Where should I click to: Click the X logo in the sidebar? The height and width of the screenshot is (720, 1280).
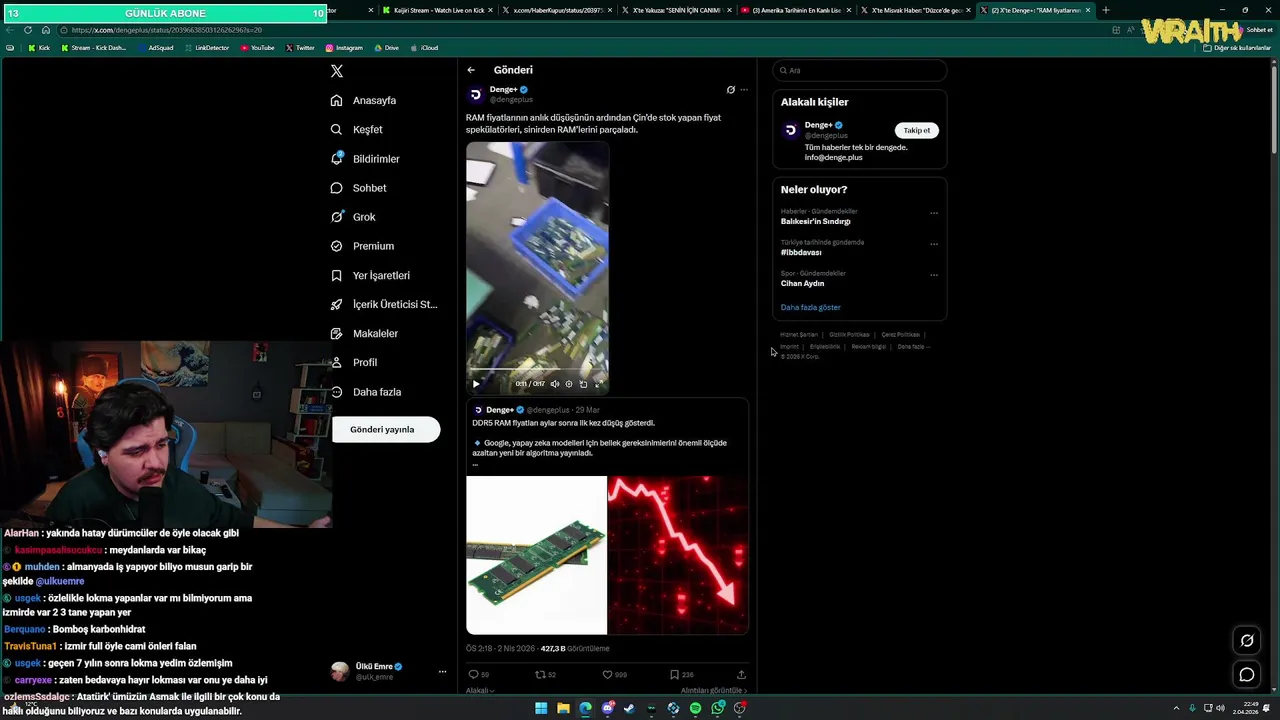(x=337, y=71)
